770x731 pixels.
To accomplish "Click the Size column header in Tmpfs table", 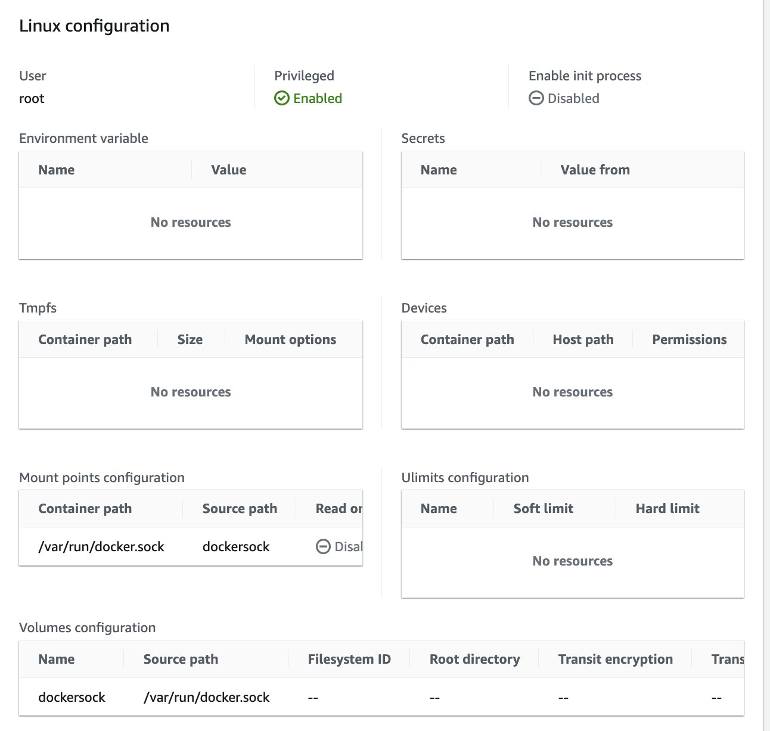I will click(190, 340).
